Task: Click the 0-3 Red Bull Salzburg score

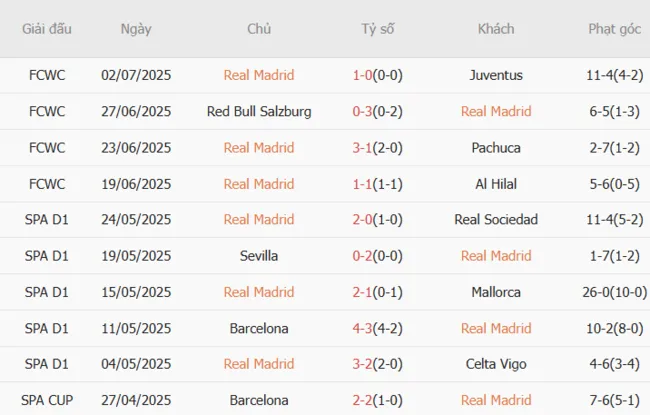Action: tap(365, 111)
